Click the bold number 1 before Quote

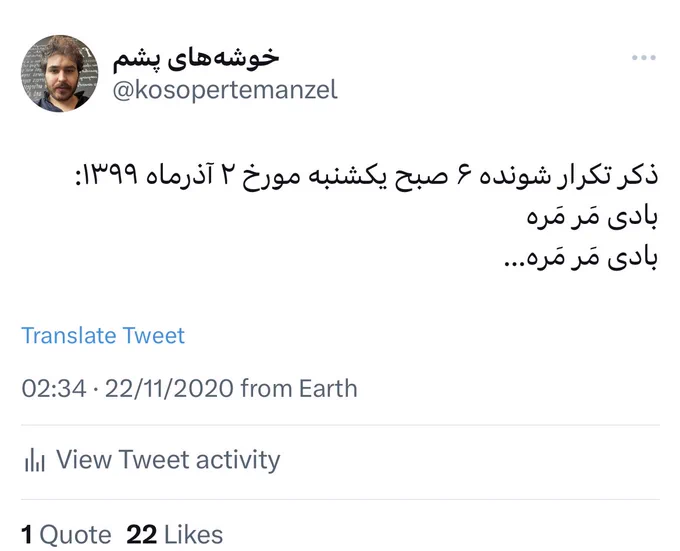click(x=27, y=535)
